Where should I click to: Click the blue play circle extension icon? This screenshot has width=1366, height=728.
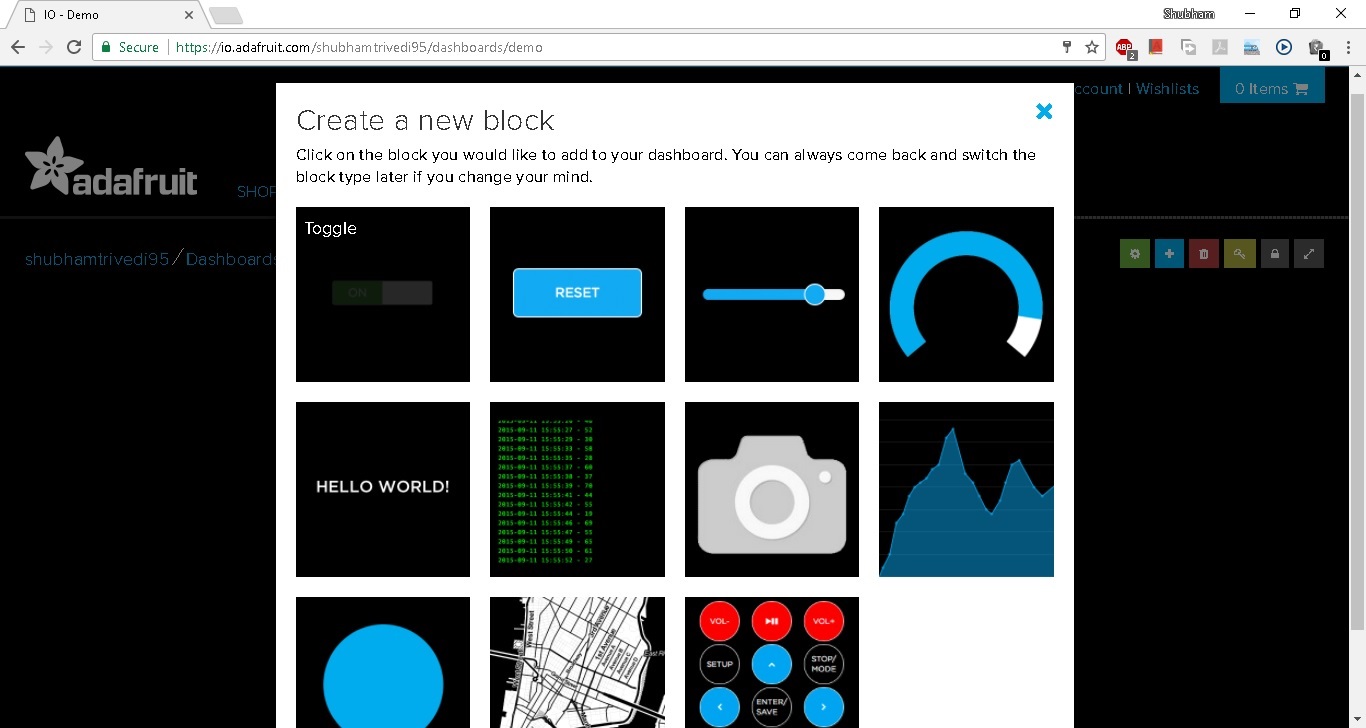pos(1284,47)
